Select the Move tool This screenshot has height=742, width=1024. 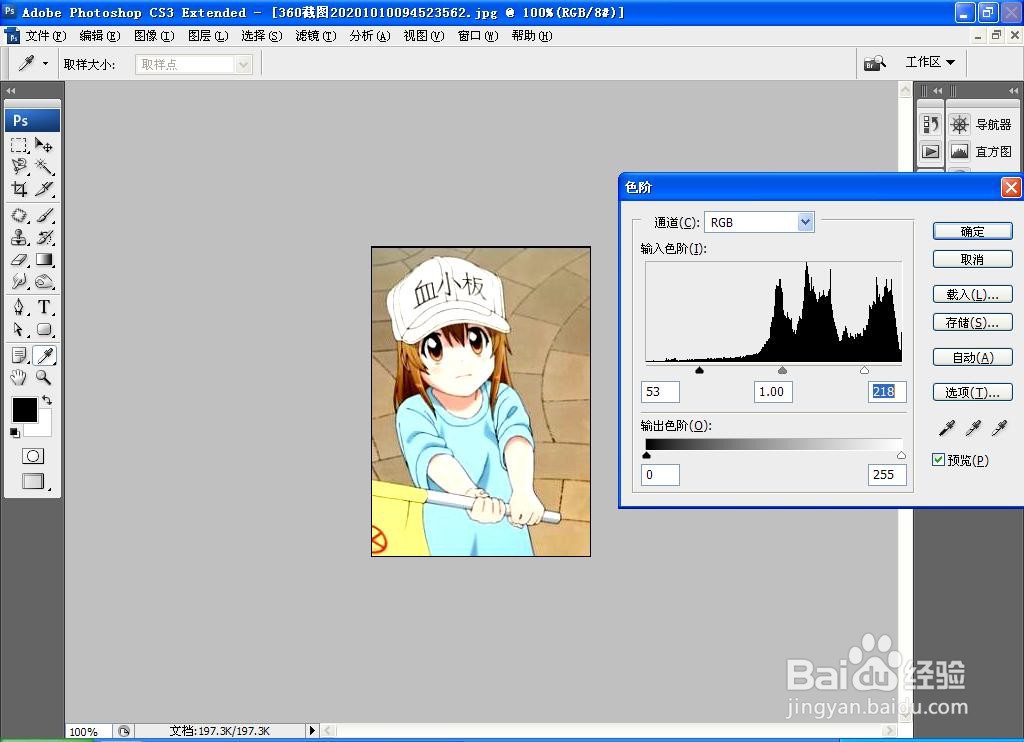click(44, 145)
